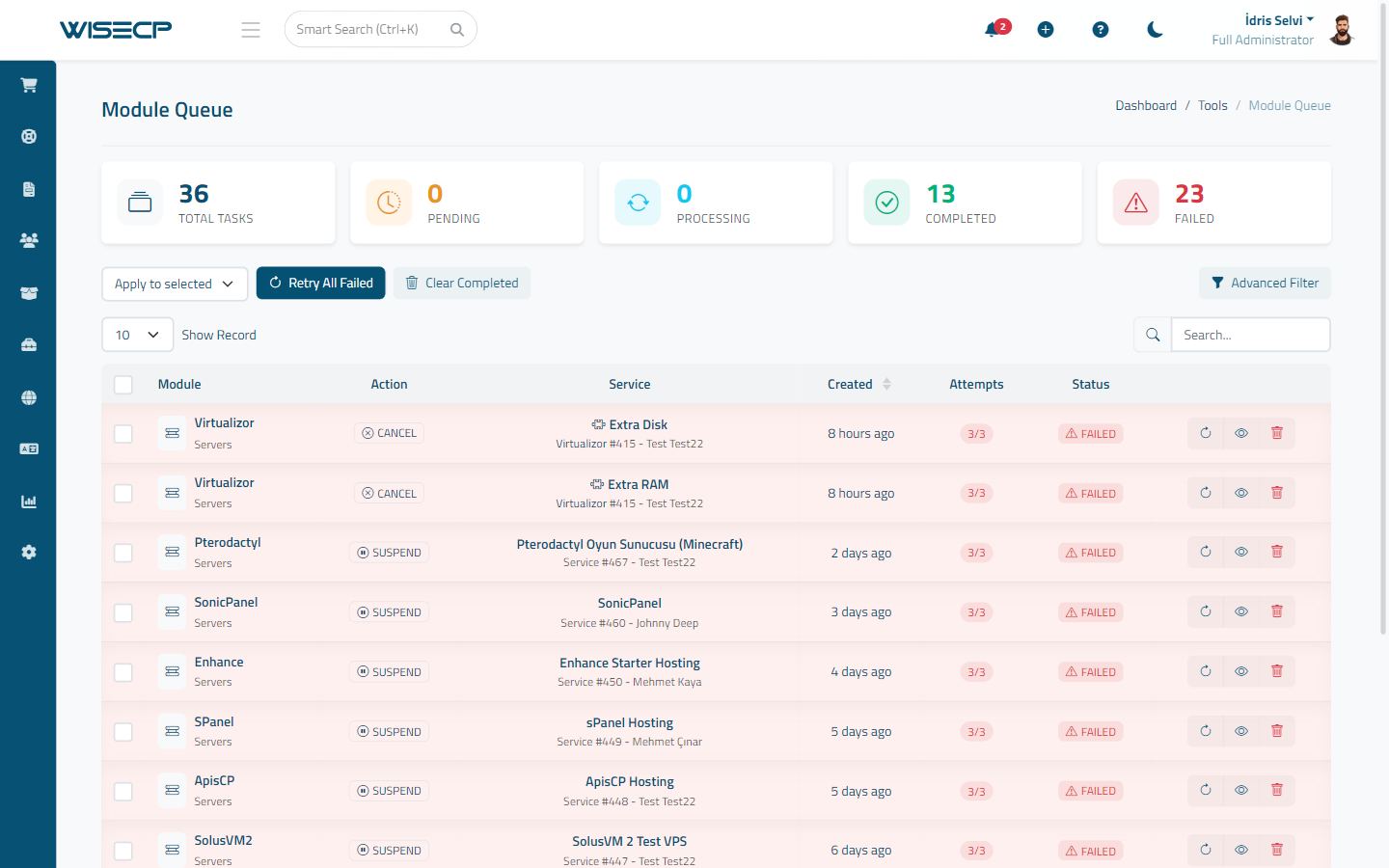Click the 36 TOTAL TASKS stat card
Image resolution: width=1389 pixels, height=868 pixels.
pos(218,203)
